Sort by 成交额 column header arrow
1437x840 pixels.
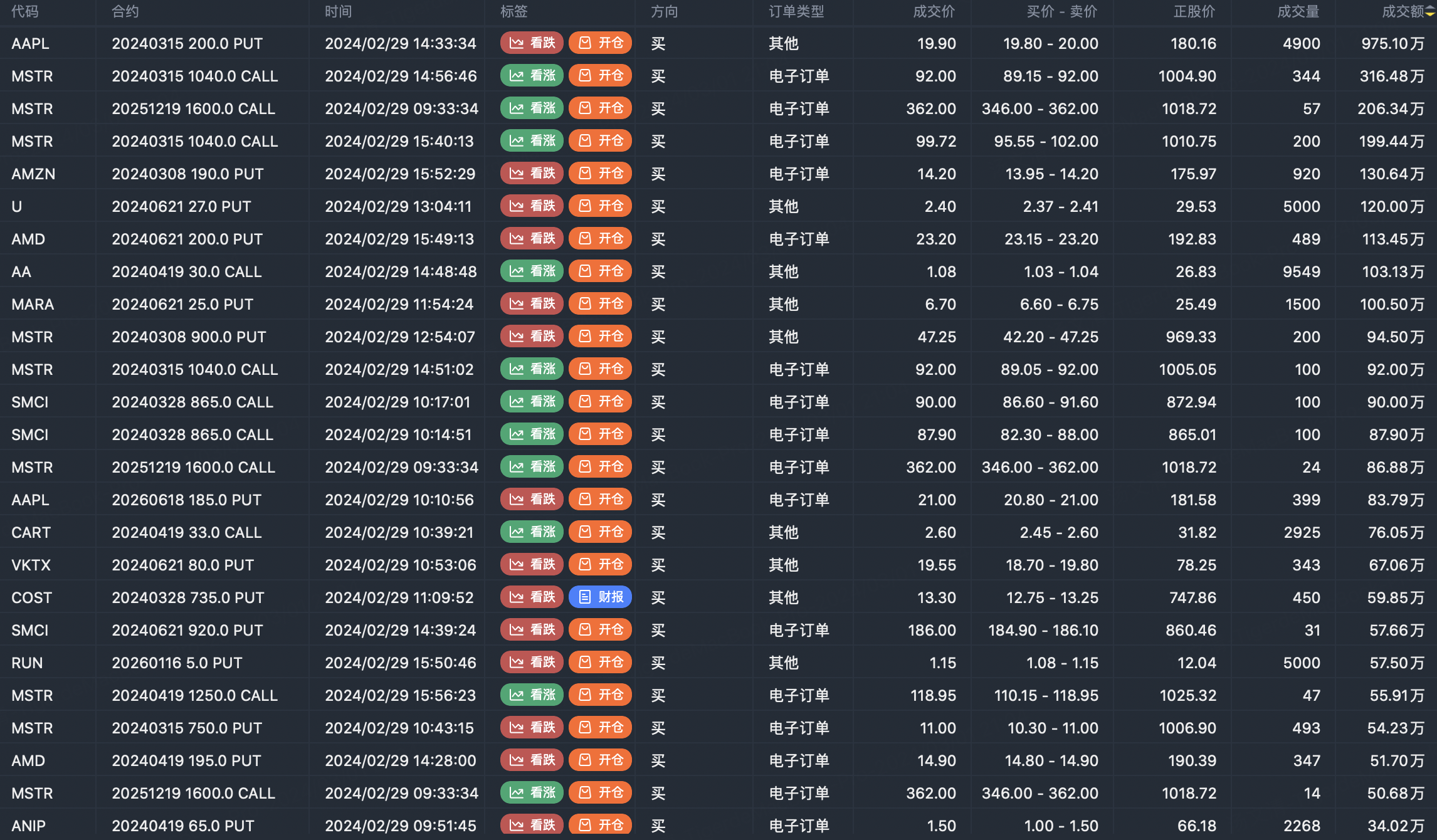pyautogui.click(x=1429, y=12)
